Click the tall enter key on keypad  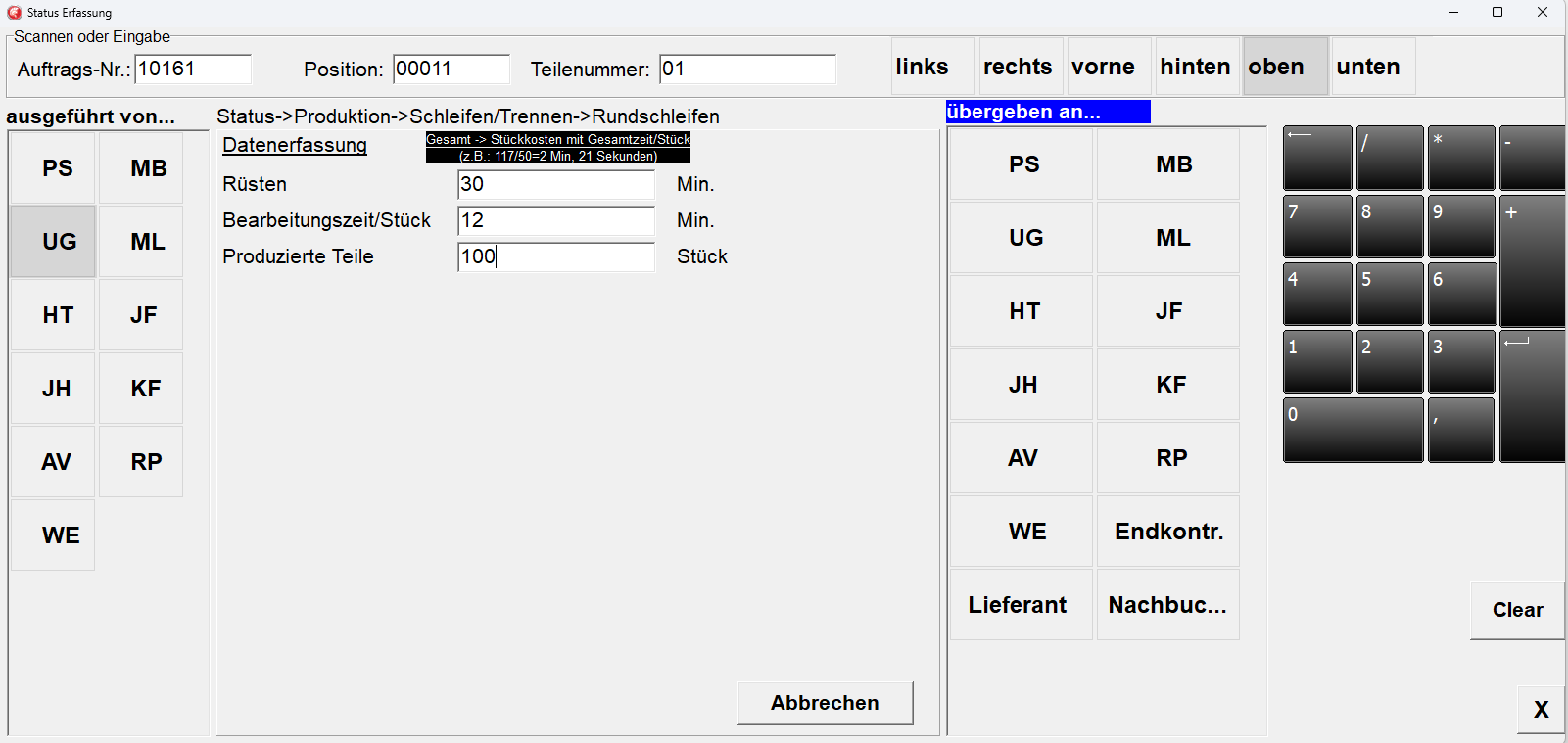(x=1532, y=395)
